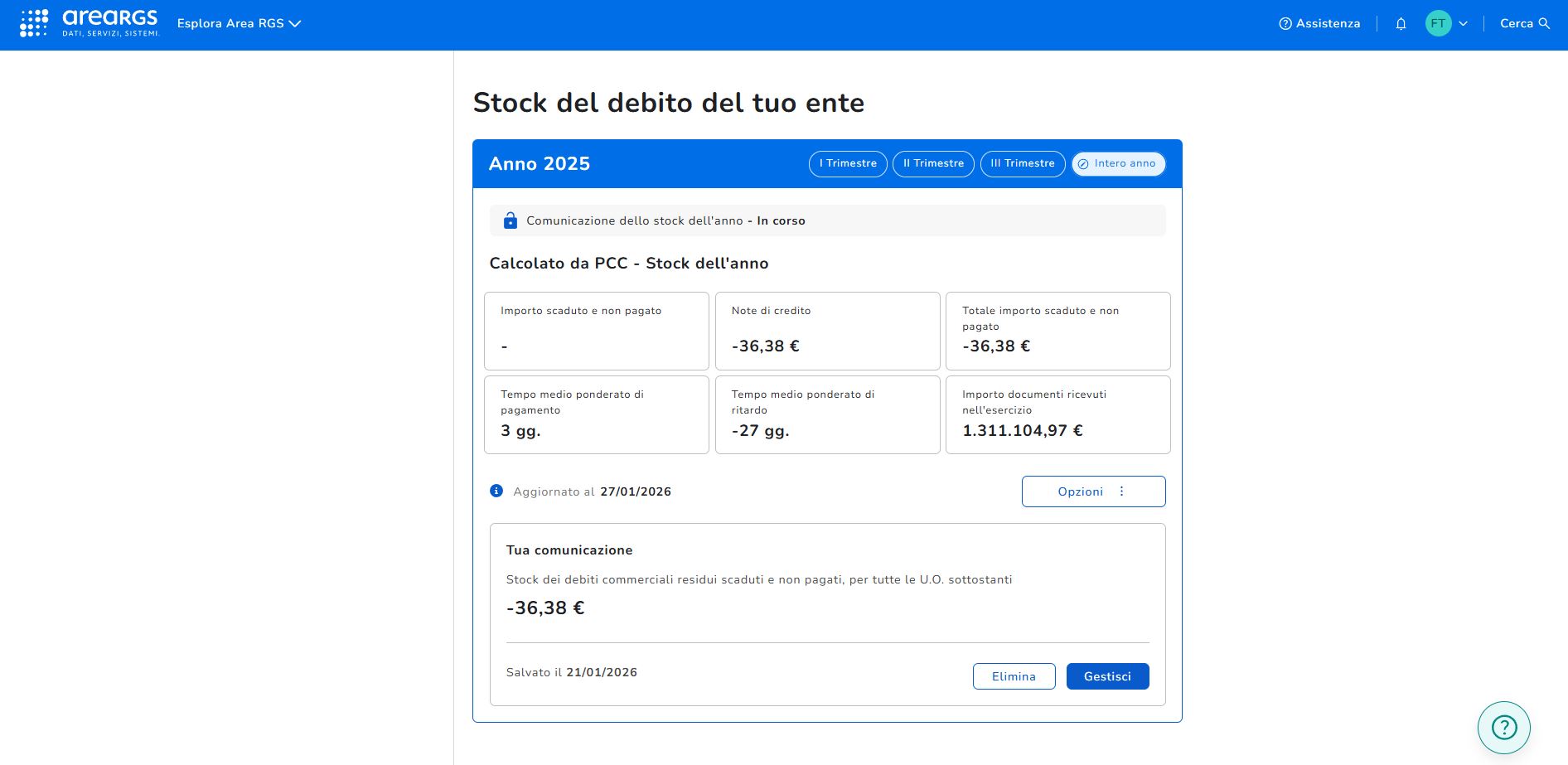Click the Elimina button
Viewport: 1568px width, 765px height.
[1014, 676]
